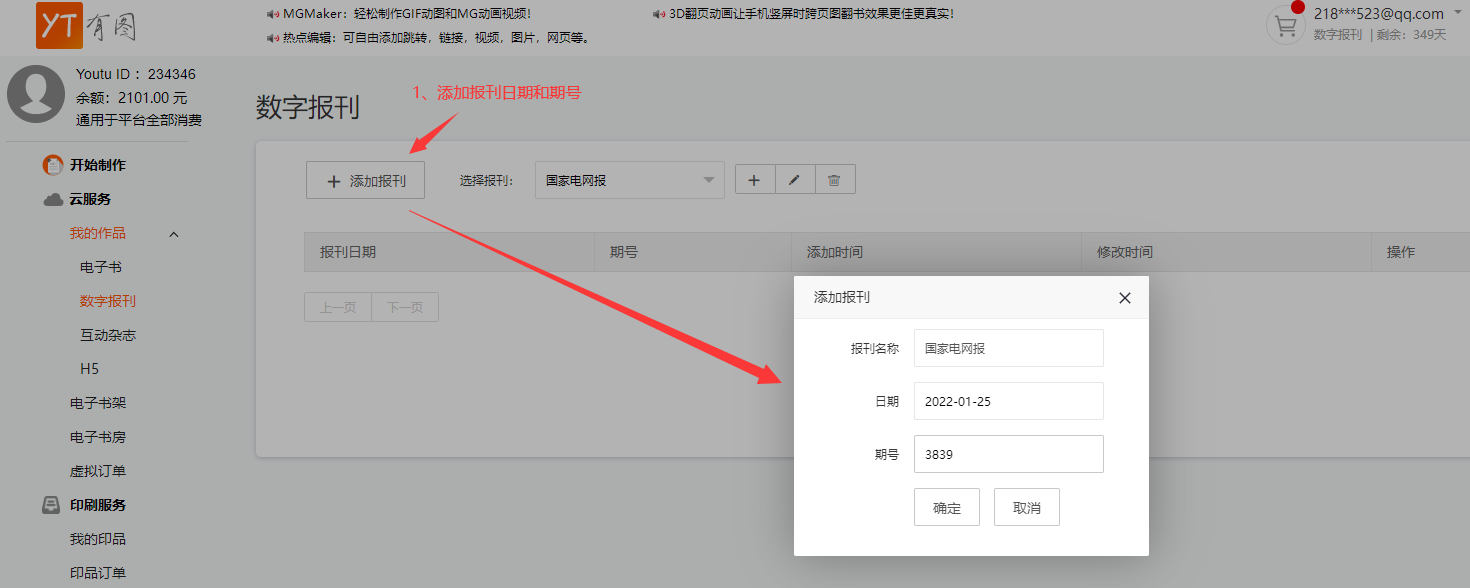This screenshot has width=1470, height=588.
Task: Click the 日期 field showing 2022-01-25
Action: click(1009, 401)
